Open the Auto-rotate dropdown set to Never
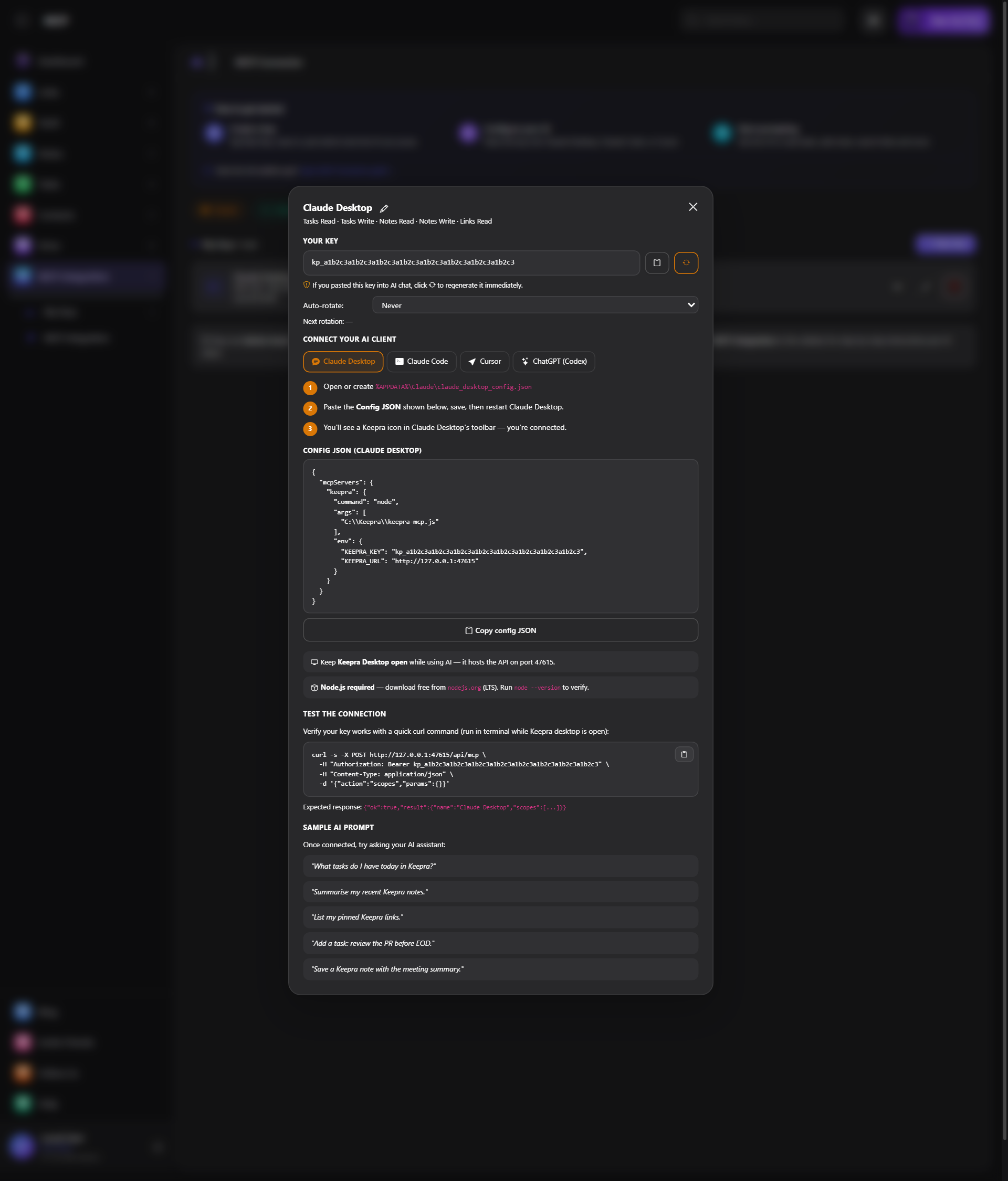This screenshot has height=1181, width=1008. coord(535,305)
